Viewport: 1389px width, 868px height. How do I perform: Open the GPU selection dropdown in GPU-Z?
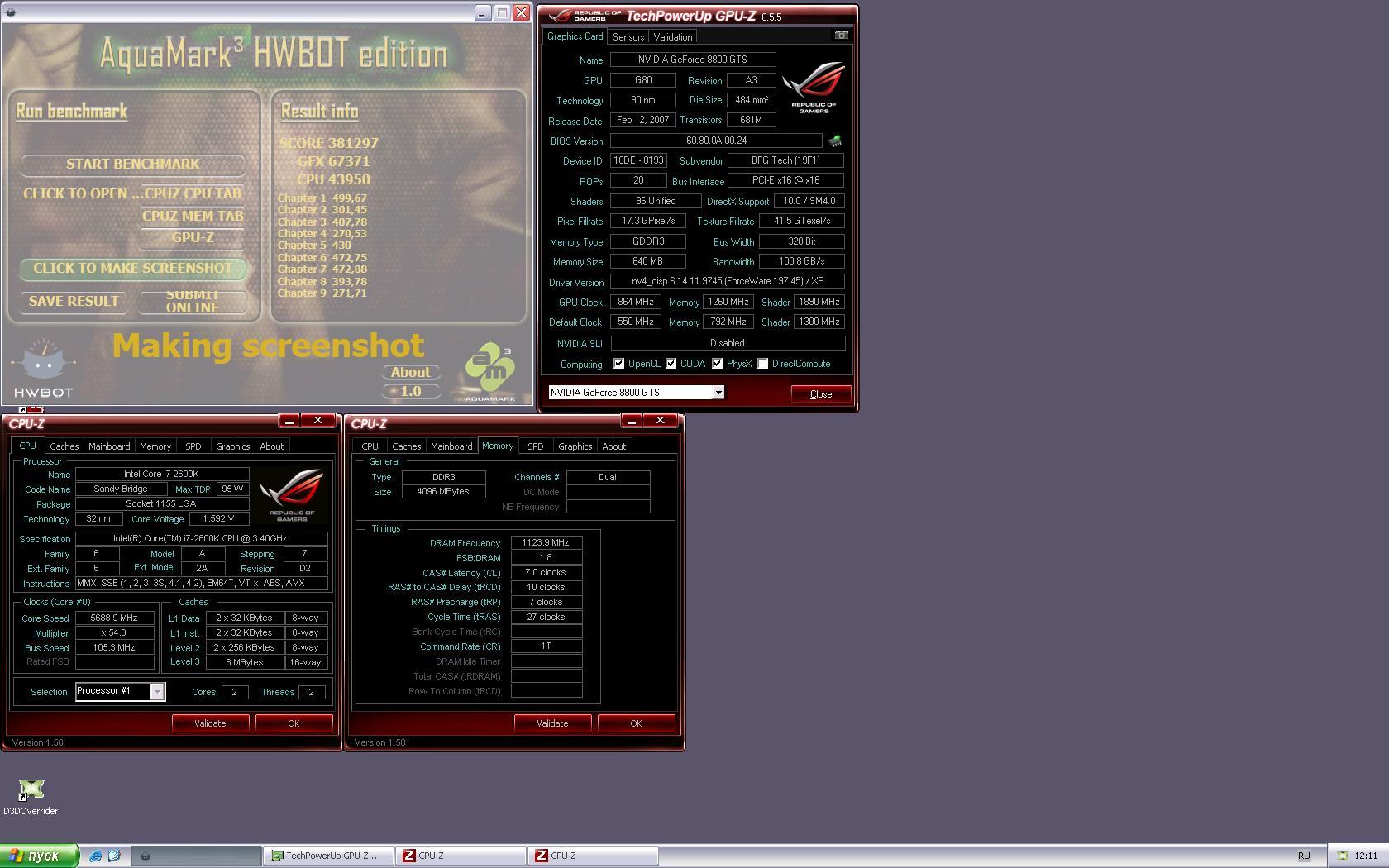click(718, 393)
